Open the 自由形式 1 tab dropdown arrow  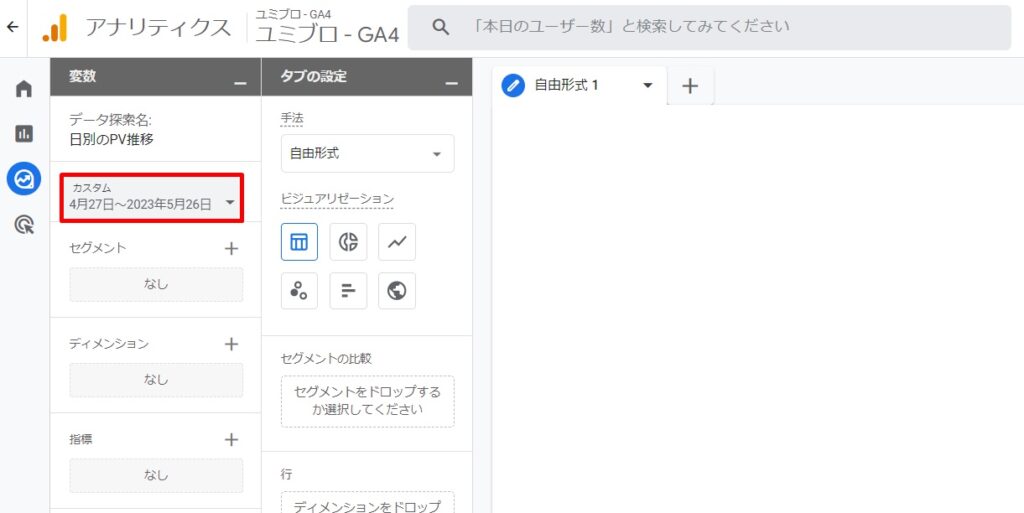coord(647,86)
